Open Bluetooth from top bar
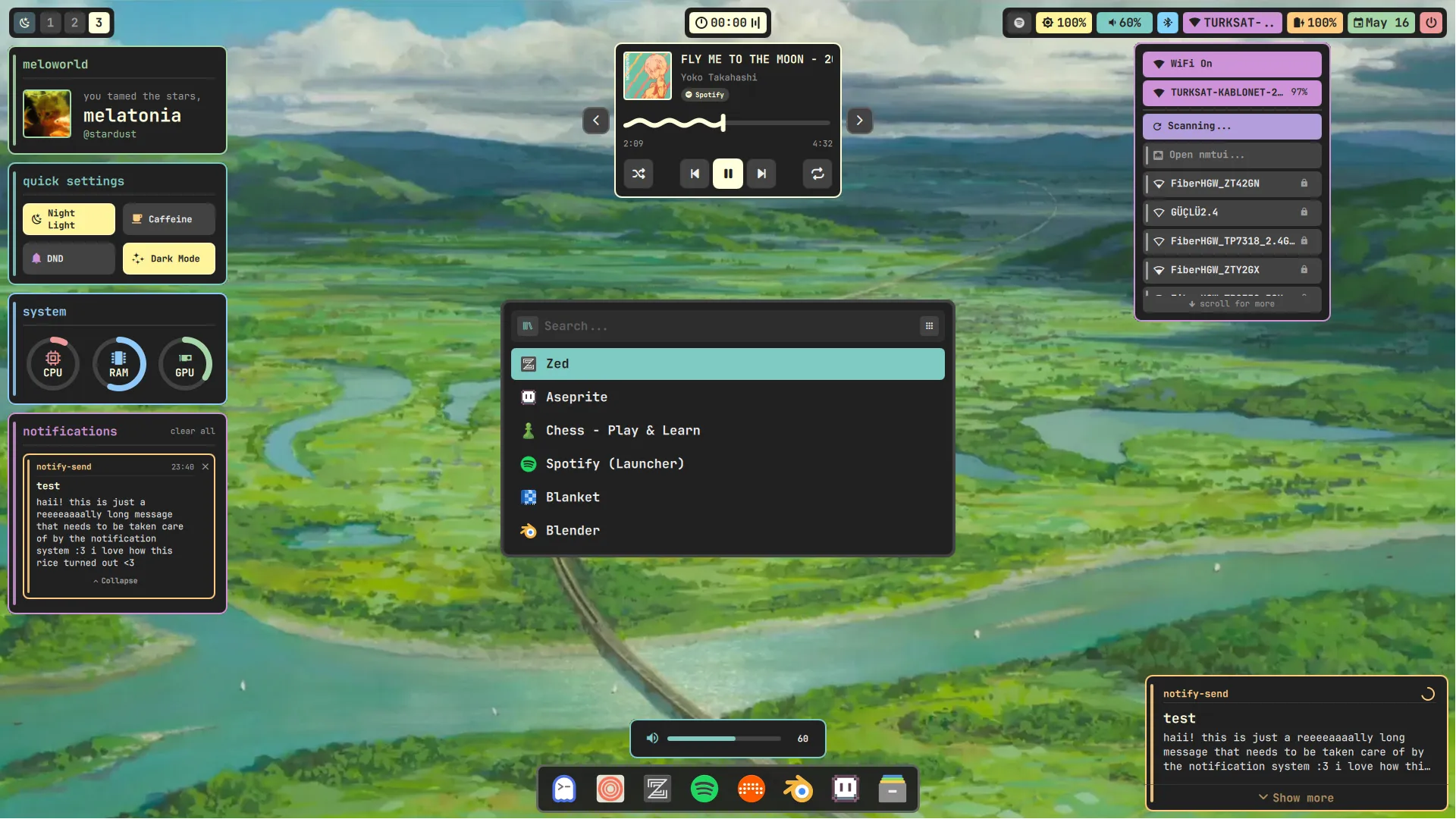Image resolution: width=1456 pixels, height=819 pixels. (x=1168, y=23)
